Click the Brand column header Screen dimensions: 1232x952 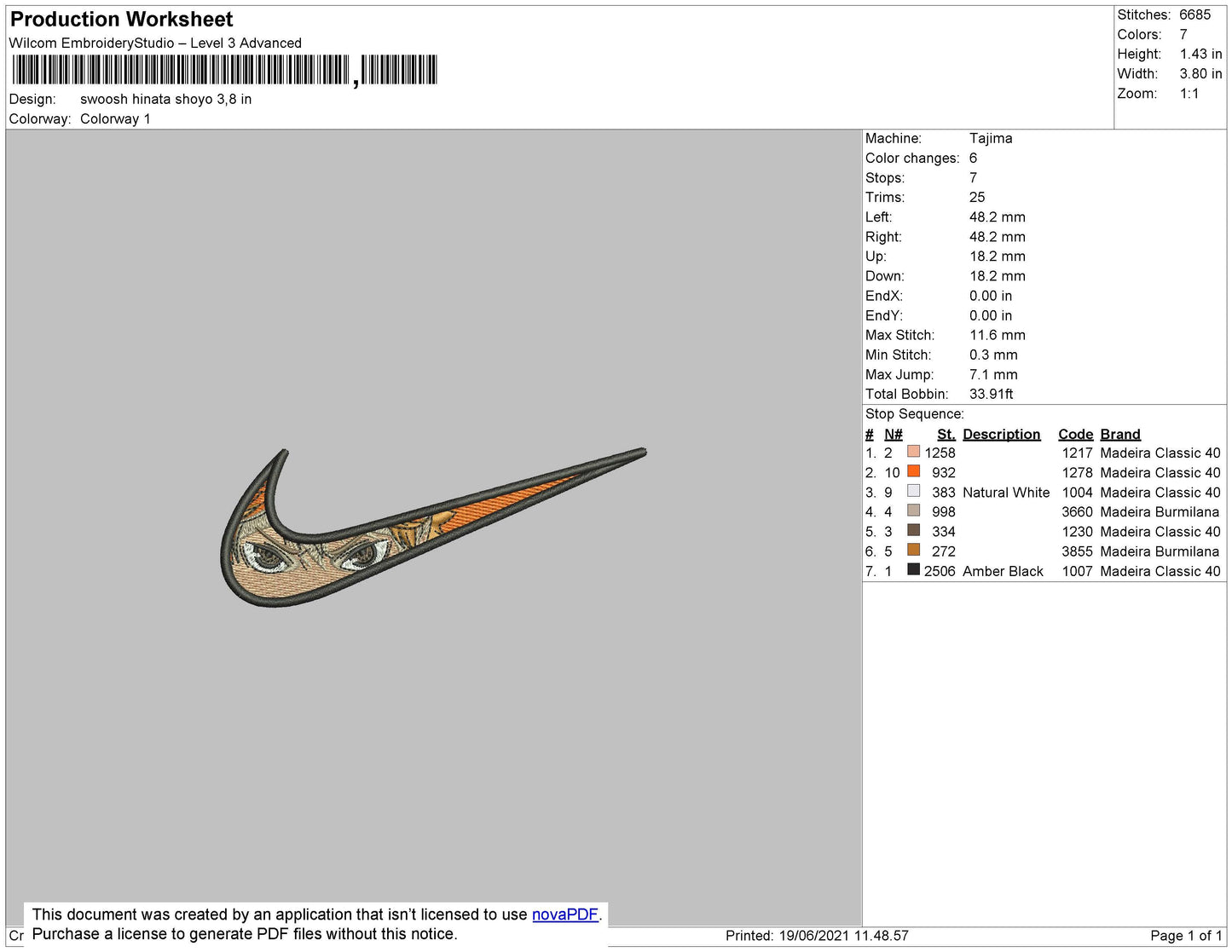(x=1120, y=434)
